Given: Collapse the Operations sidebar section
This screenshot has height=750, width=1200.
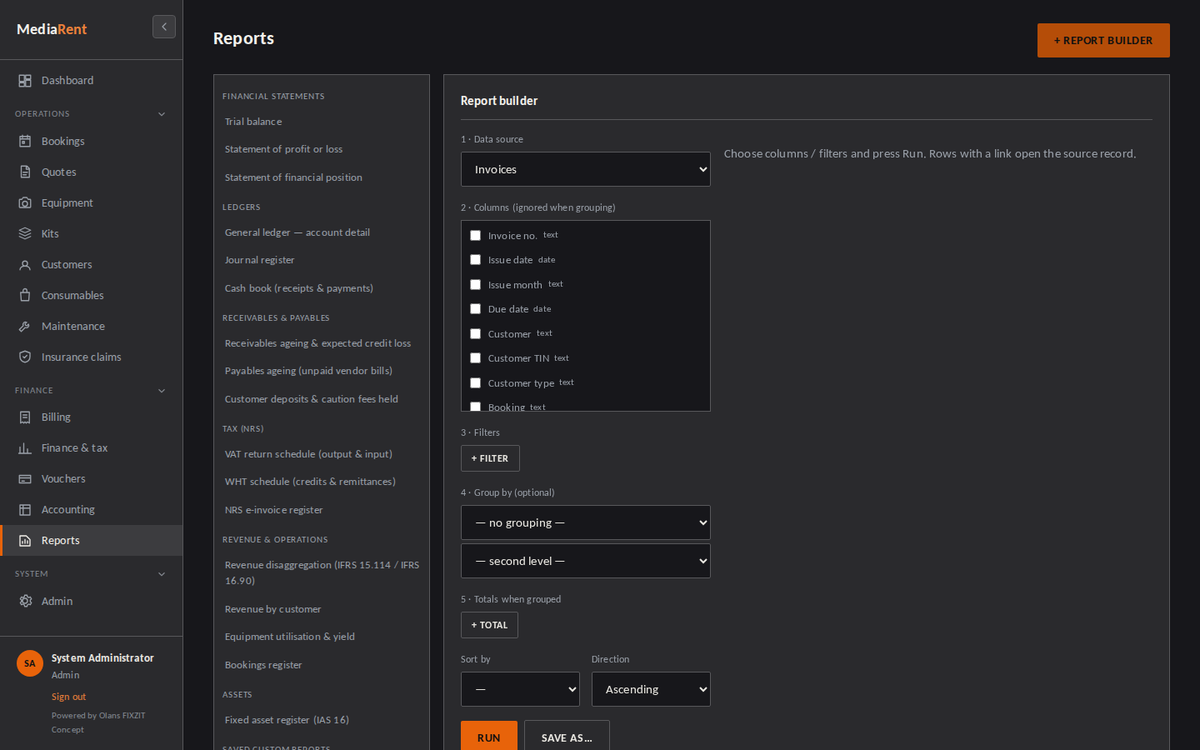Looking at the screenshot, I should click(162, 114).
